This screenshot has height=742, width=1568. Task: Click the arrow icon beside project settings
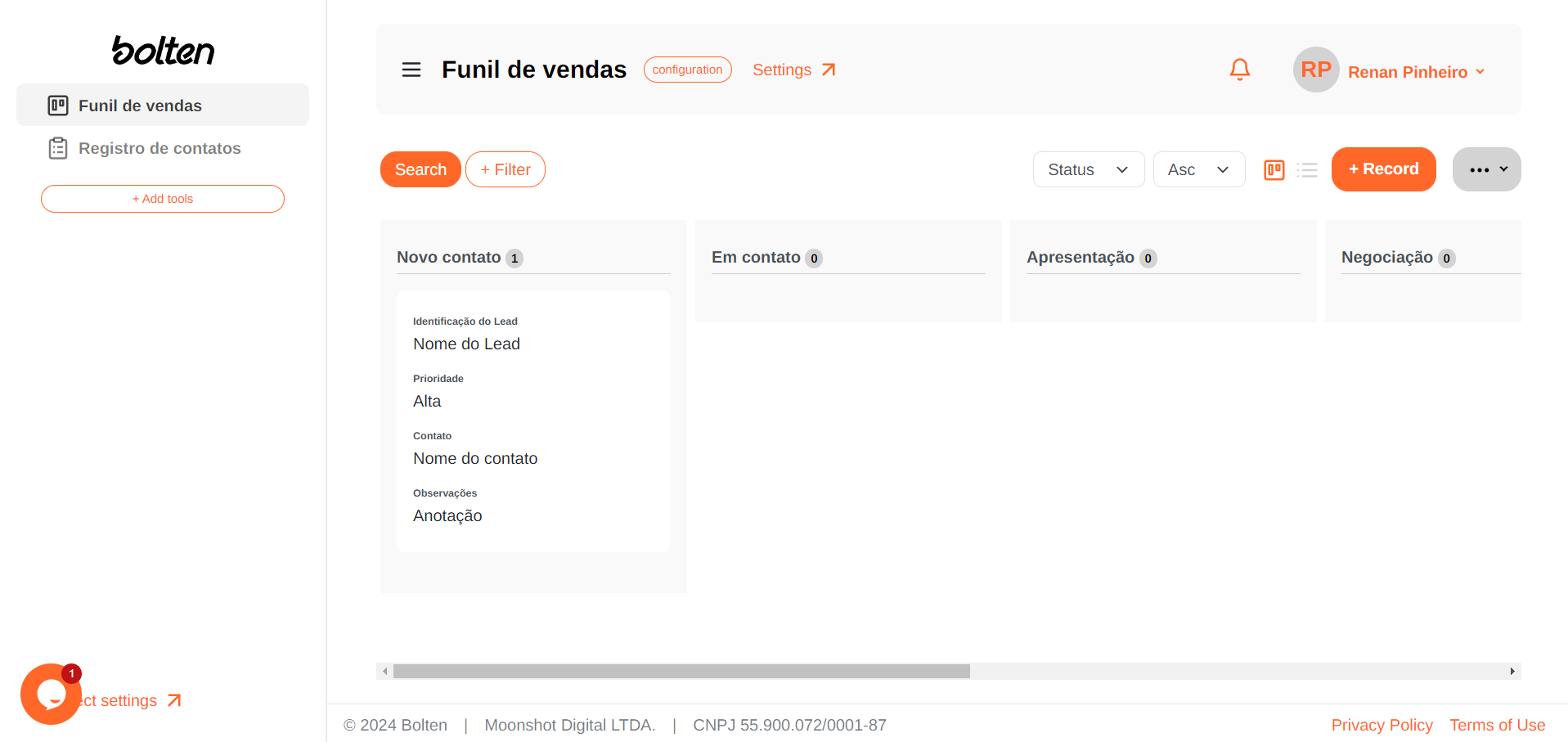pyautogui.click(x=174, y=700)
